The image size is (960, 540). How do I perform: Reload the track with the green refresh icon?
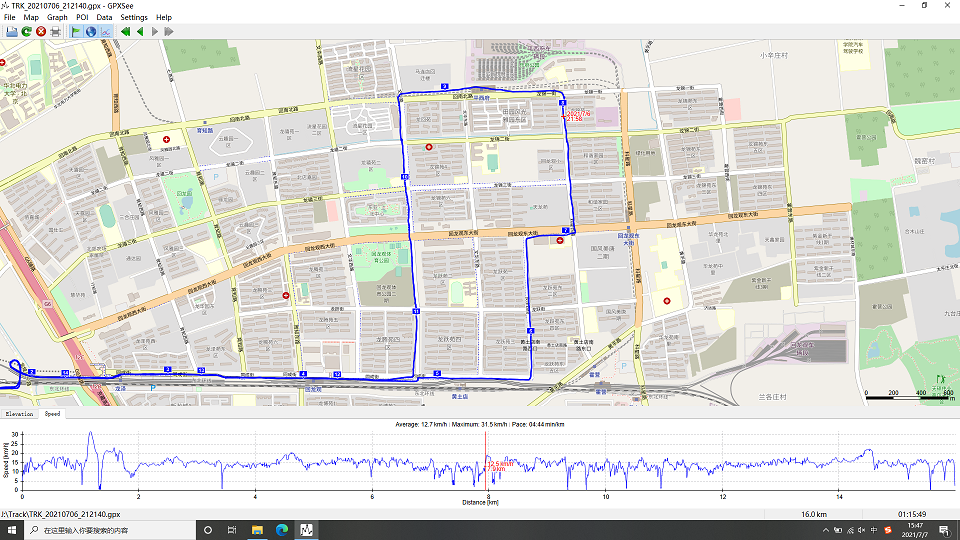tap(26, 31)
